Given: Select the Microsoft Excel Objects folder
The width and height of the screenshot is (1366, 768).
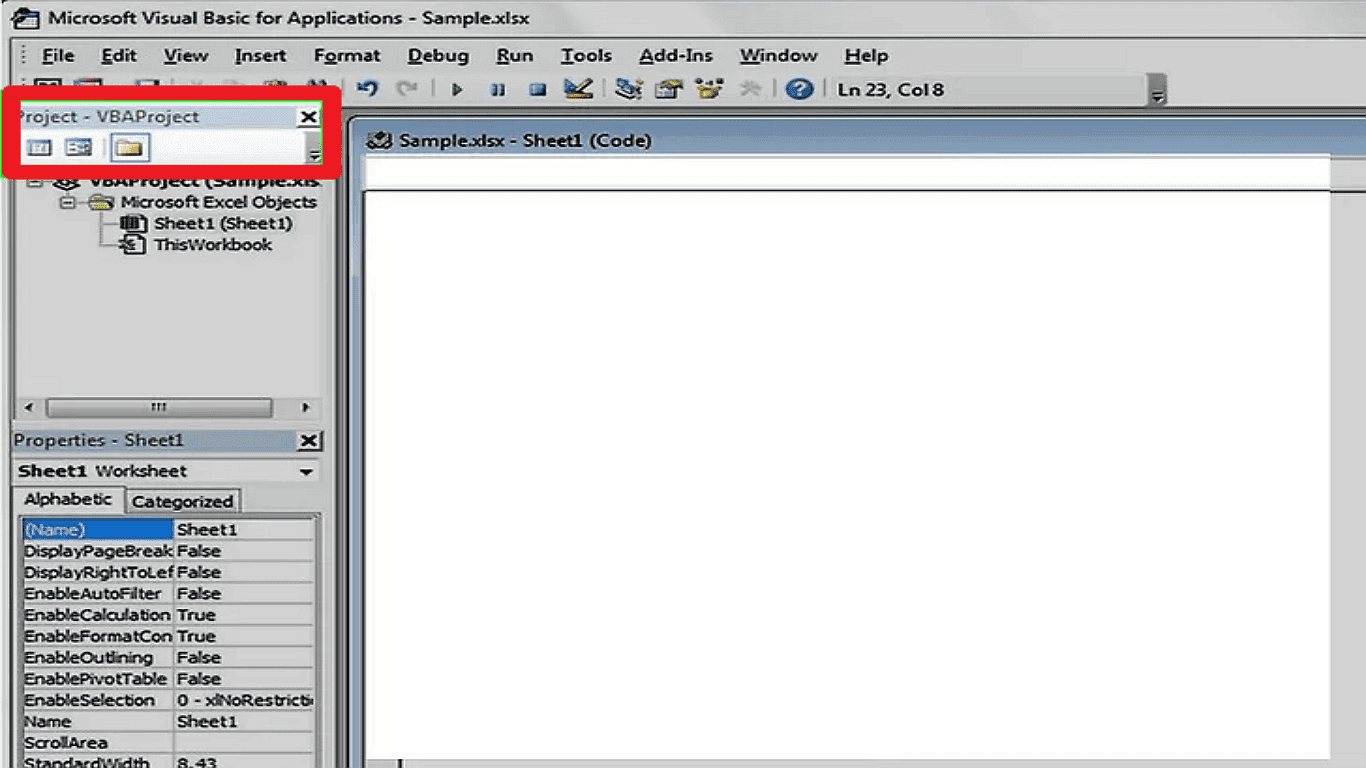Looking at the screenshot, I should pyautogui.click(x=218, y=202).
